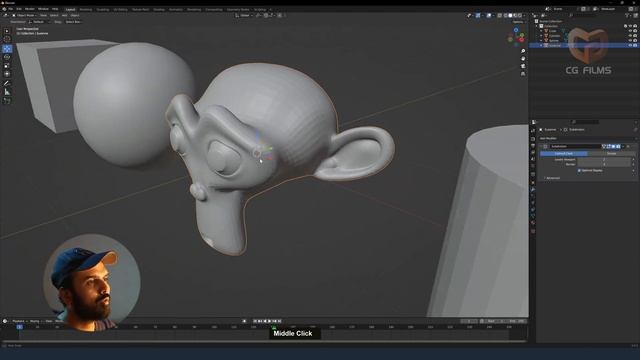Open the viewport Options dropdown
This screenshot has width=640, height=360.
[518, 22]
